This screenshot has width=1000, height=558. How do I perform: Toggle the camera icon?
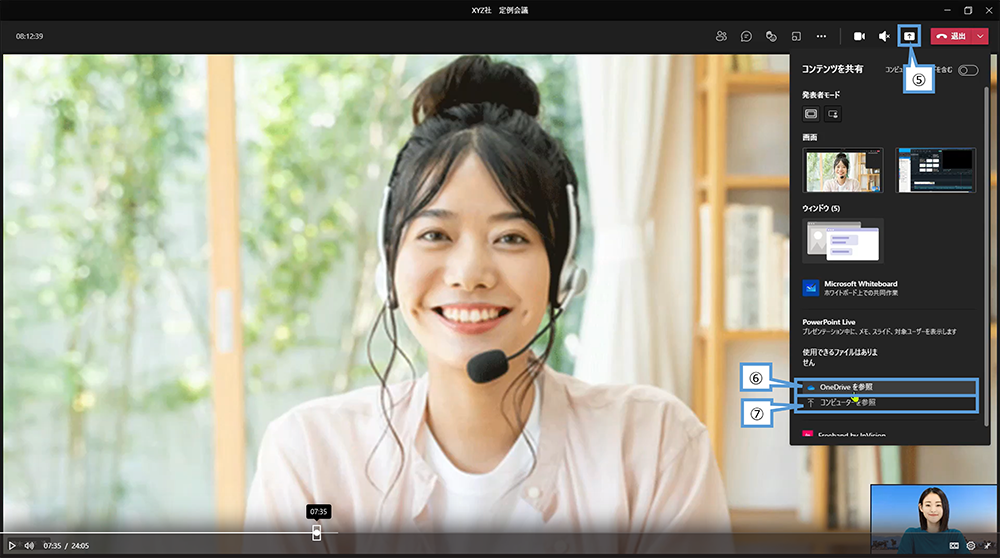(x=859, y=36)
